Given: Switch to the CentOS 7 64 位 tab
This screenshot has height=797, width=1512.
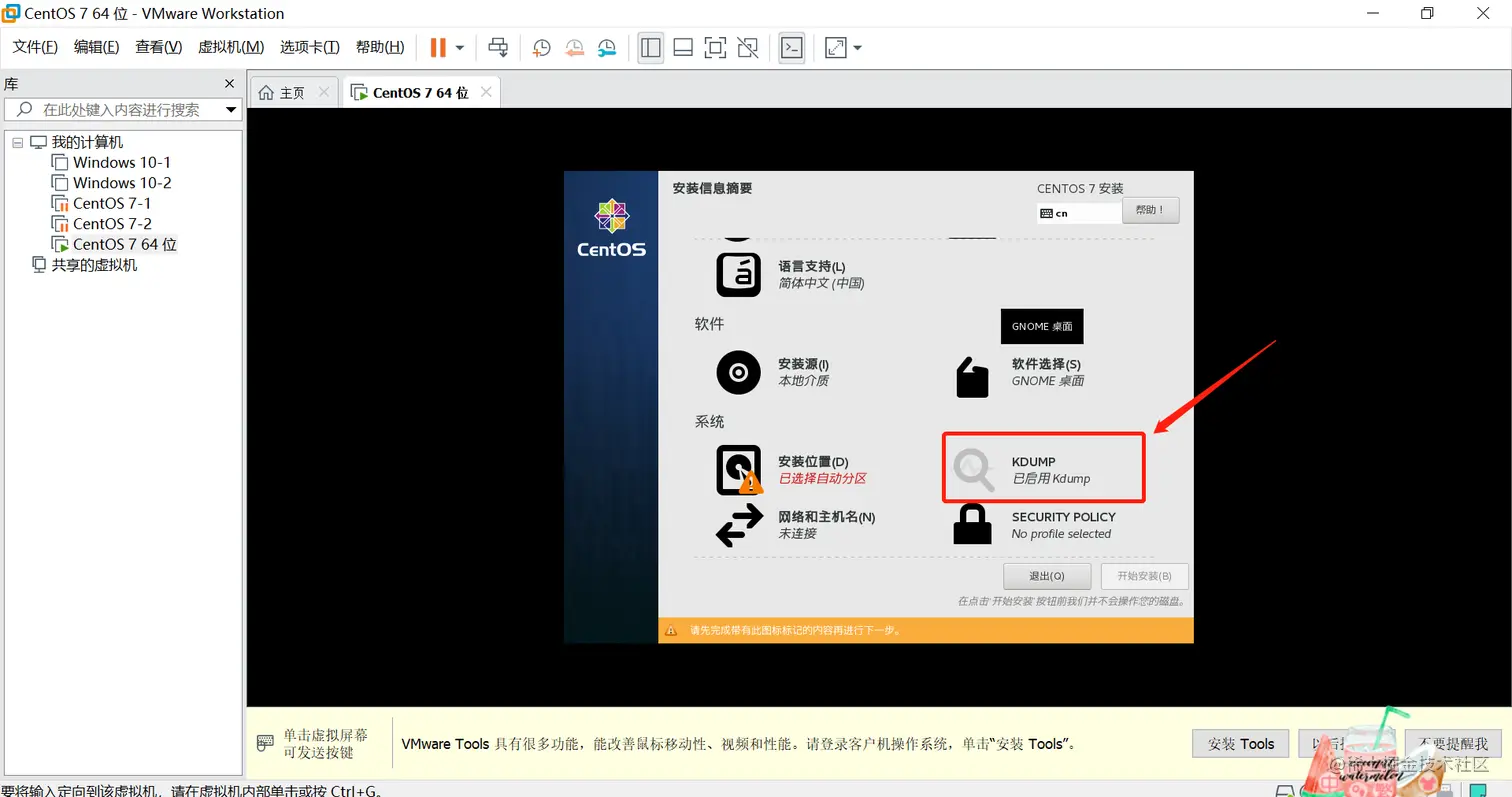Looking at the screenshot, I should click(420, 92).
